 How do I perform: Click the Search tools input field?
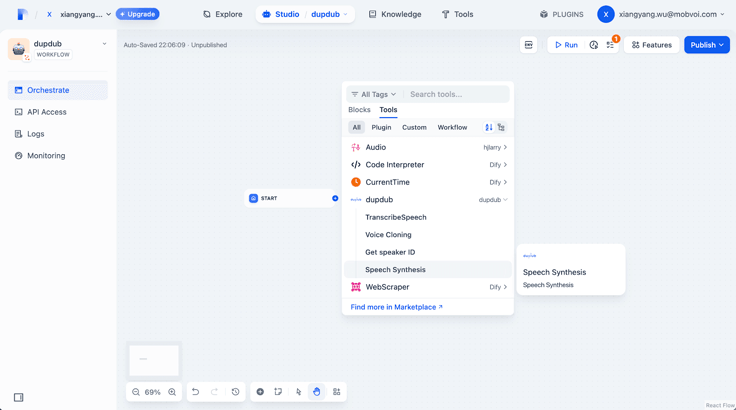tap(456, 94)
